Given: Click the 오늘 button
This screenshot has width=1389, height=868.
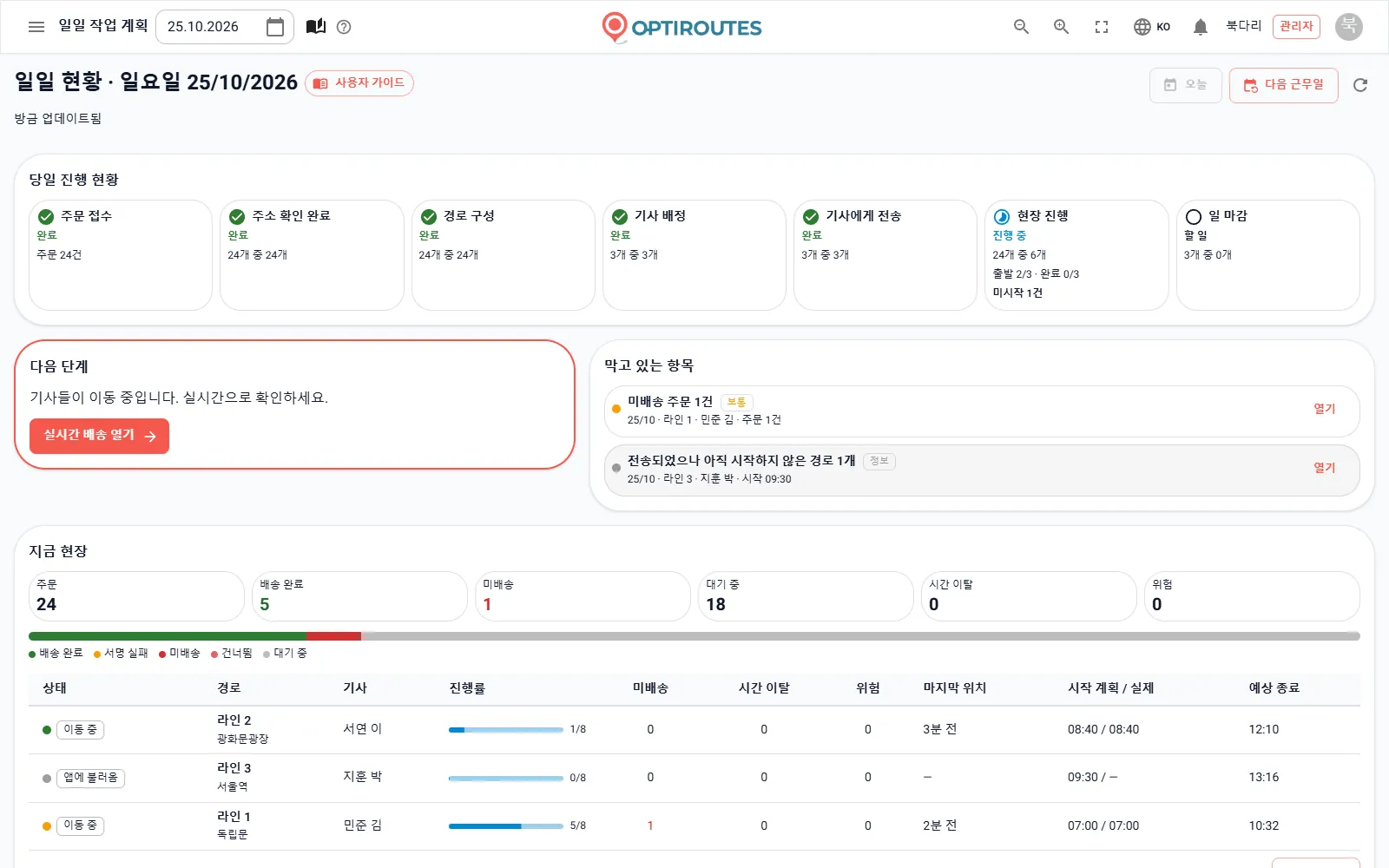Looking at the screenshot, I should click(1186, 85).
